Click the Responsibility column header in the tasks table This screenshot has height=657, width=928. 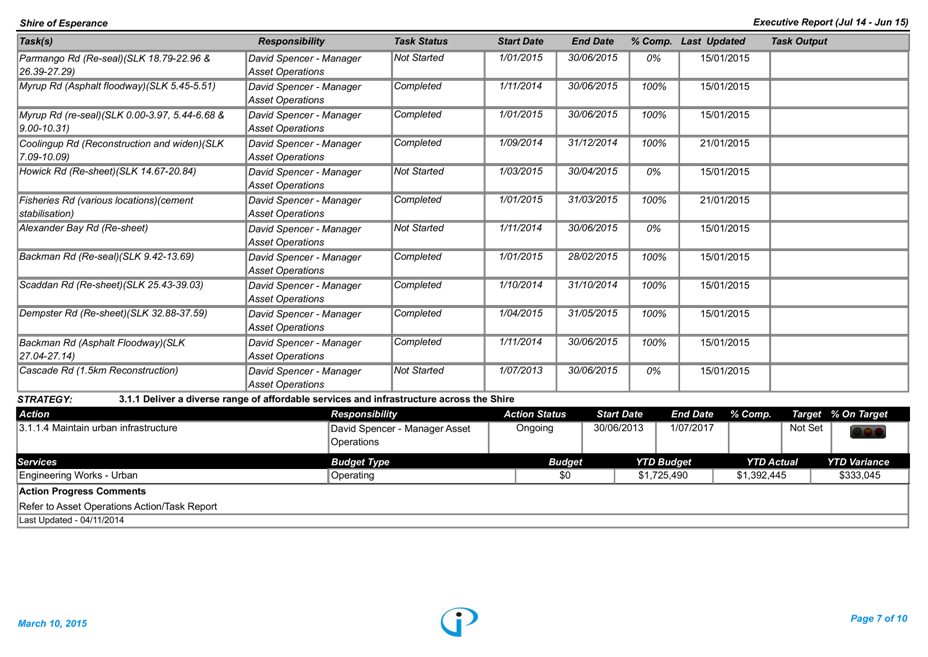291,42
